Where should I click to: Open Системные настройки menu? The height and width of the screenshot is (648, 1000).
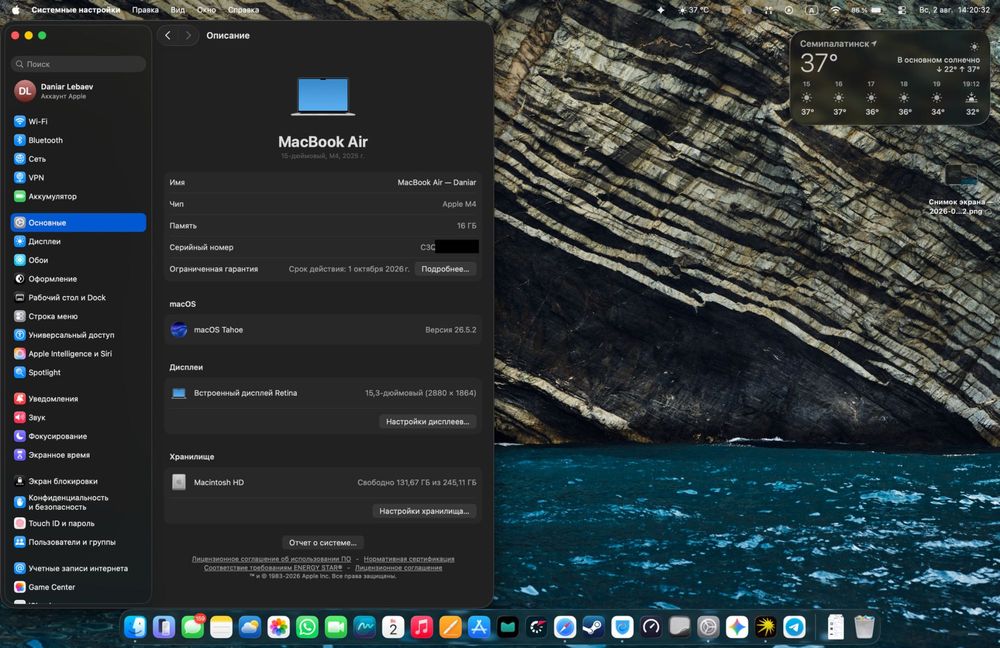pos(75,10)
